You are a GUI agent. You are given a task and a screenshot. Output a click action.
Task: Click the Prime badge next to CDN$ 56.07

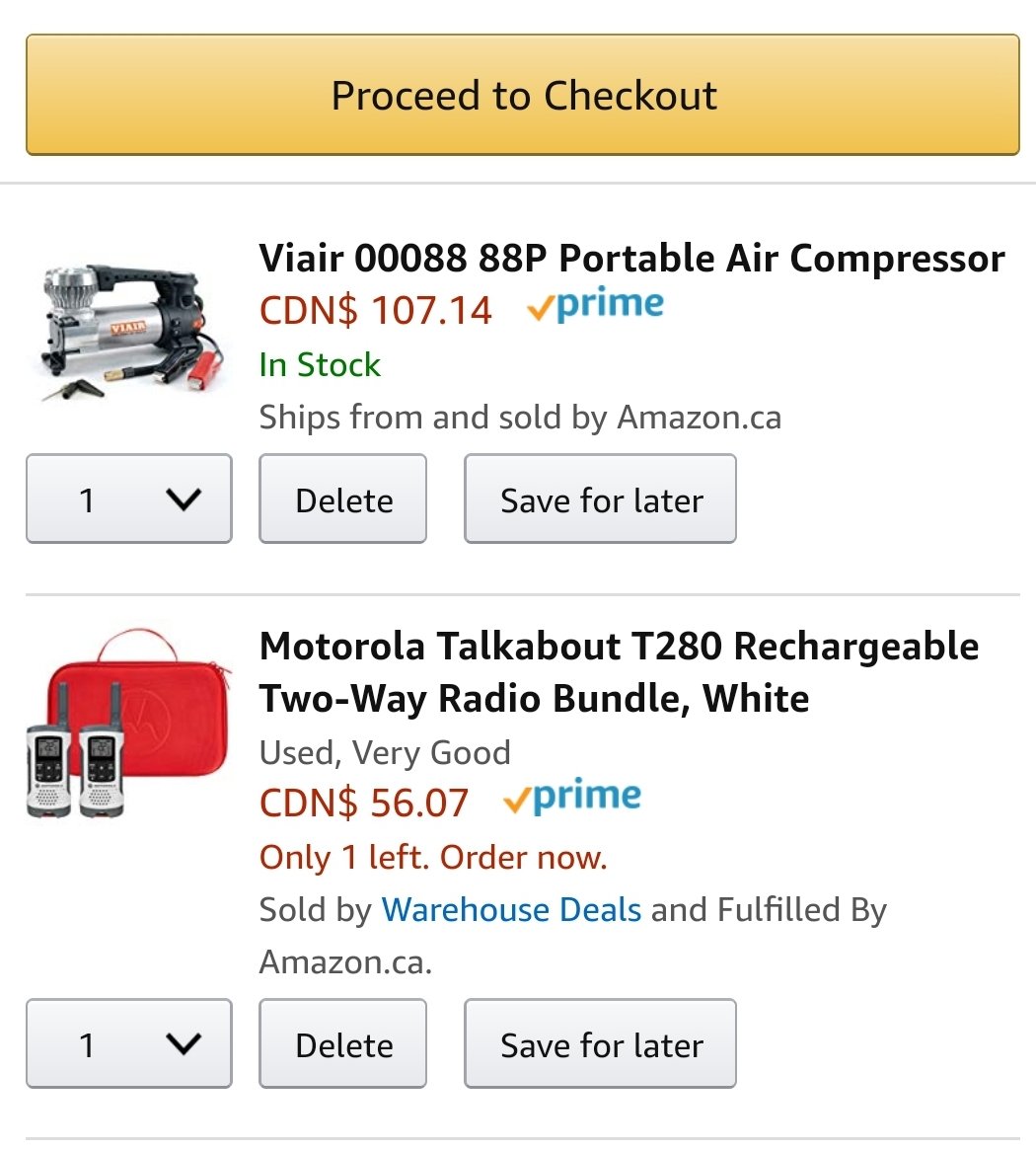tap(572, 797)
